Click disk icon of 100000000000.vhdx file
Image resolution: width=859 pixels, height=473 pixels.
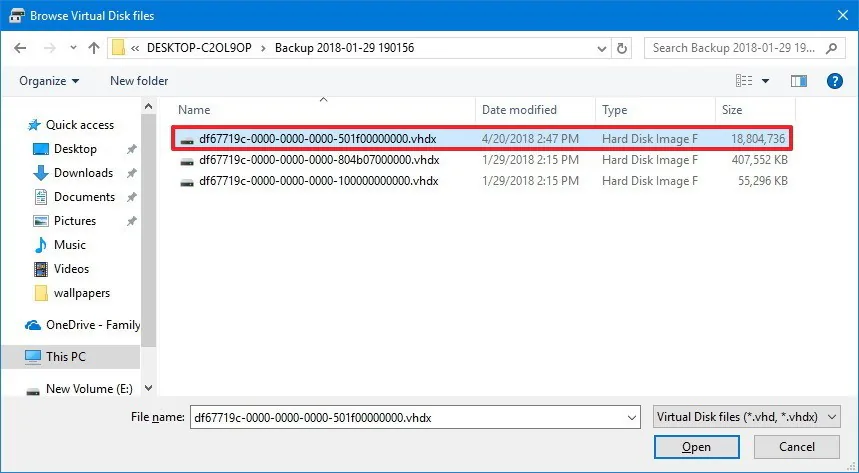point(187,182)
